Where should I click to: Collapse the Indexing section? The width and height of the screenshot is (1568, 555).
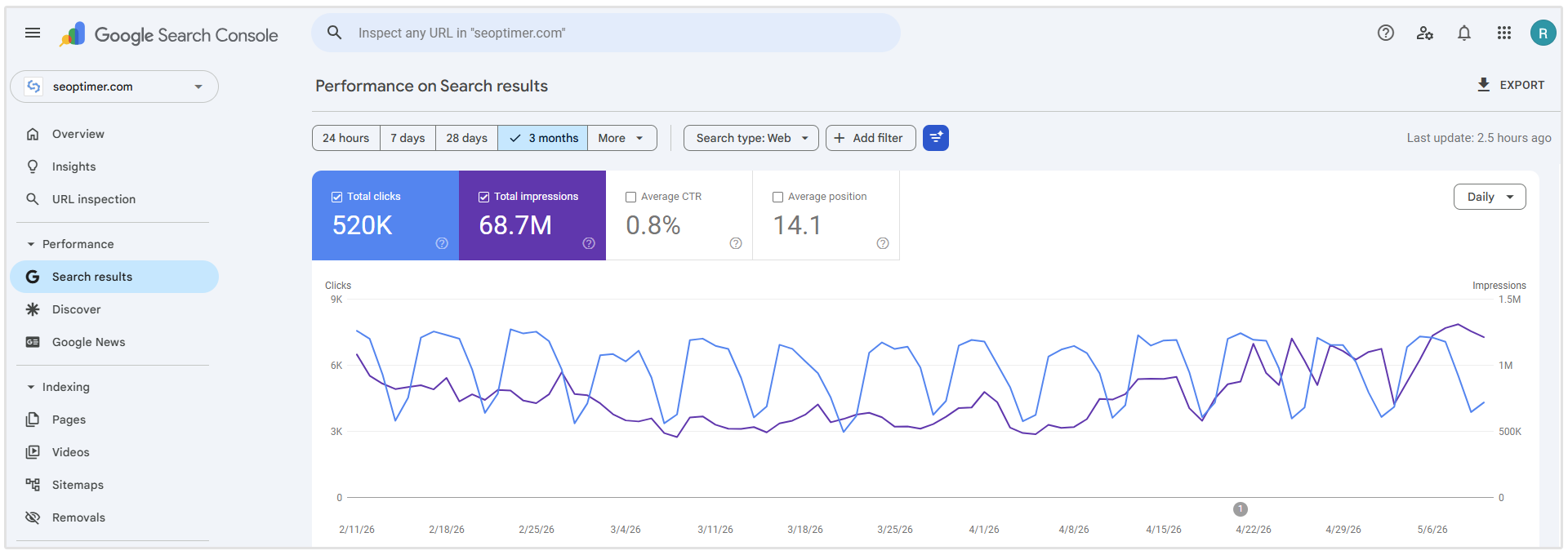point(31,387)
